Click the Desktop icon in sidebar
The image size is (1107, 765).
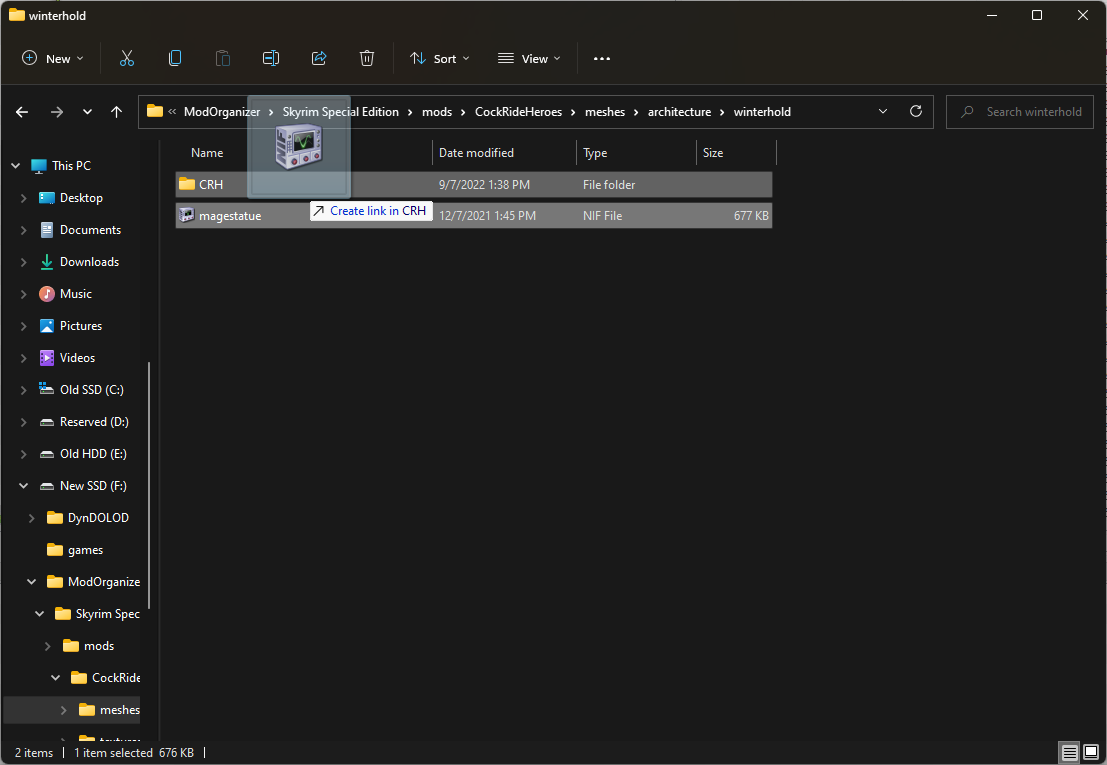coord(47,198)
